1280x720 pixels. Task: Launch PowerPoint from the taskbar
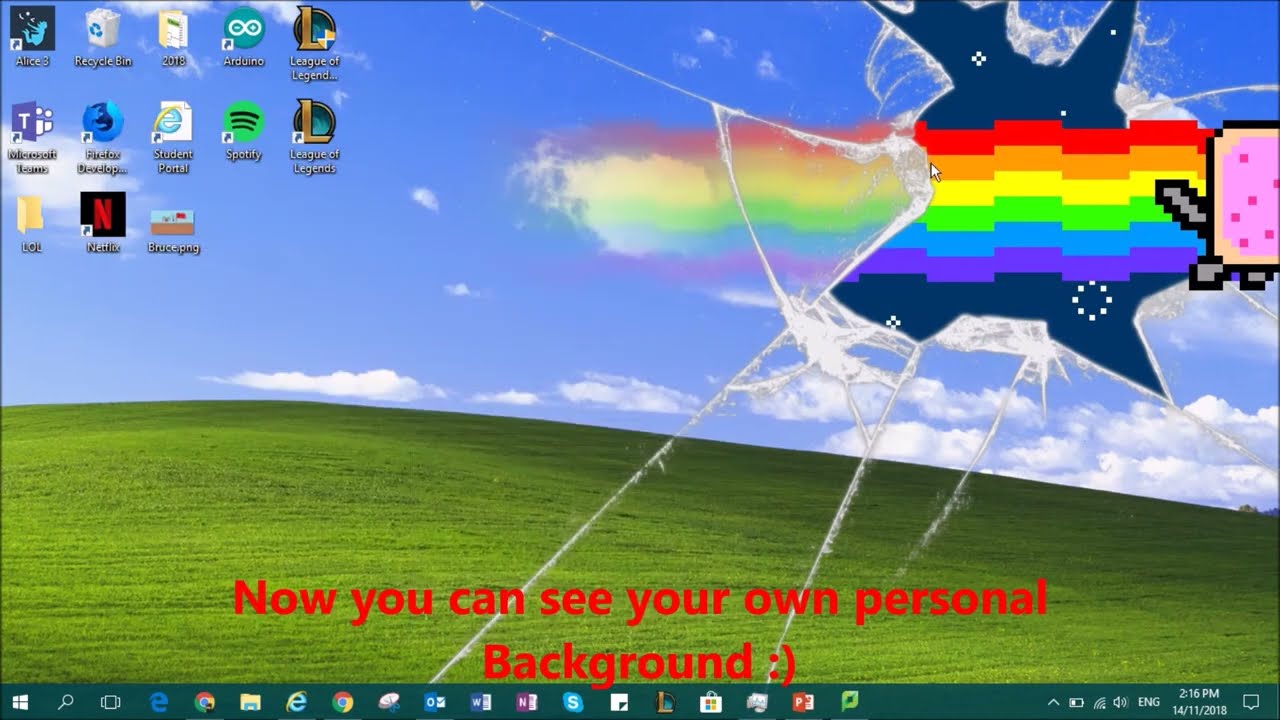click(803, 702)
